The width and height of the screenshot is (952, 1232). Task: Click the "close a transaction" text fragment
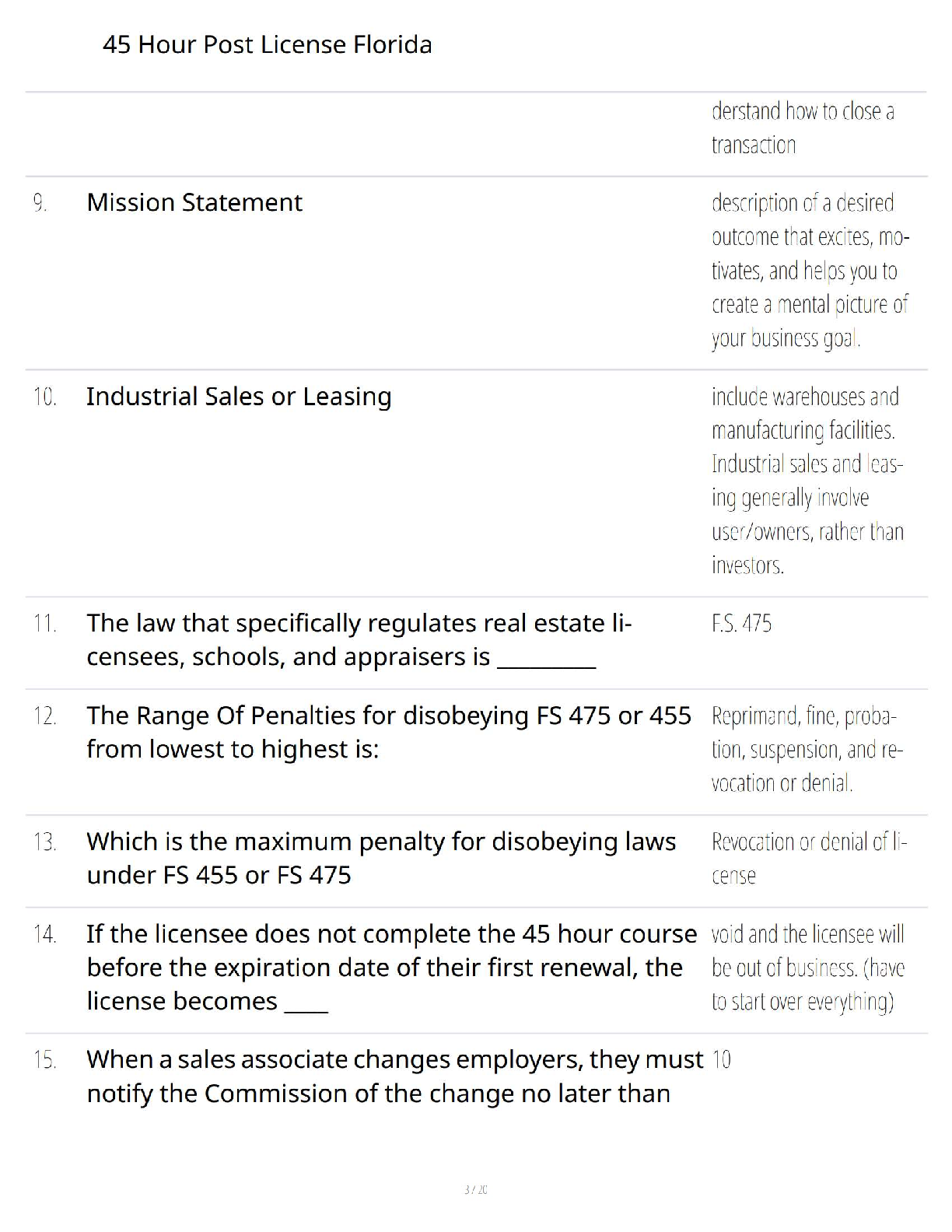[803, 128]
